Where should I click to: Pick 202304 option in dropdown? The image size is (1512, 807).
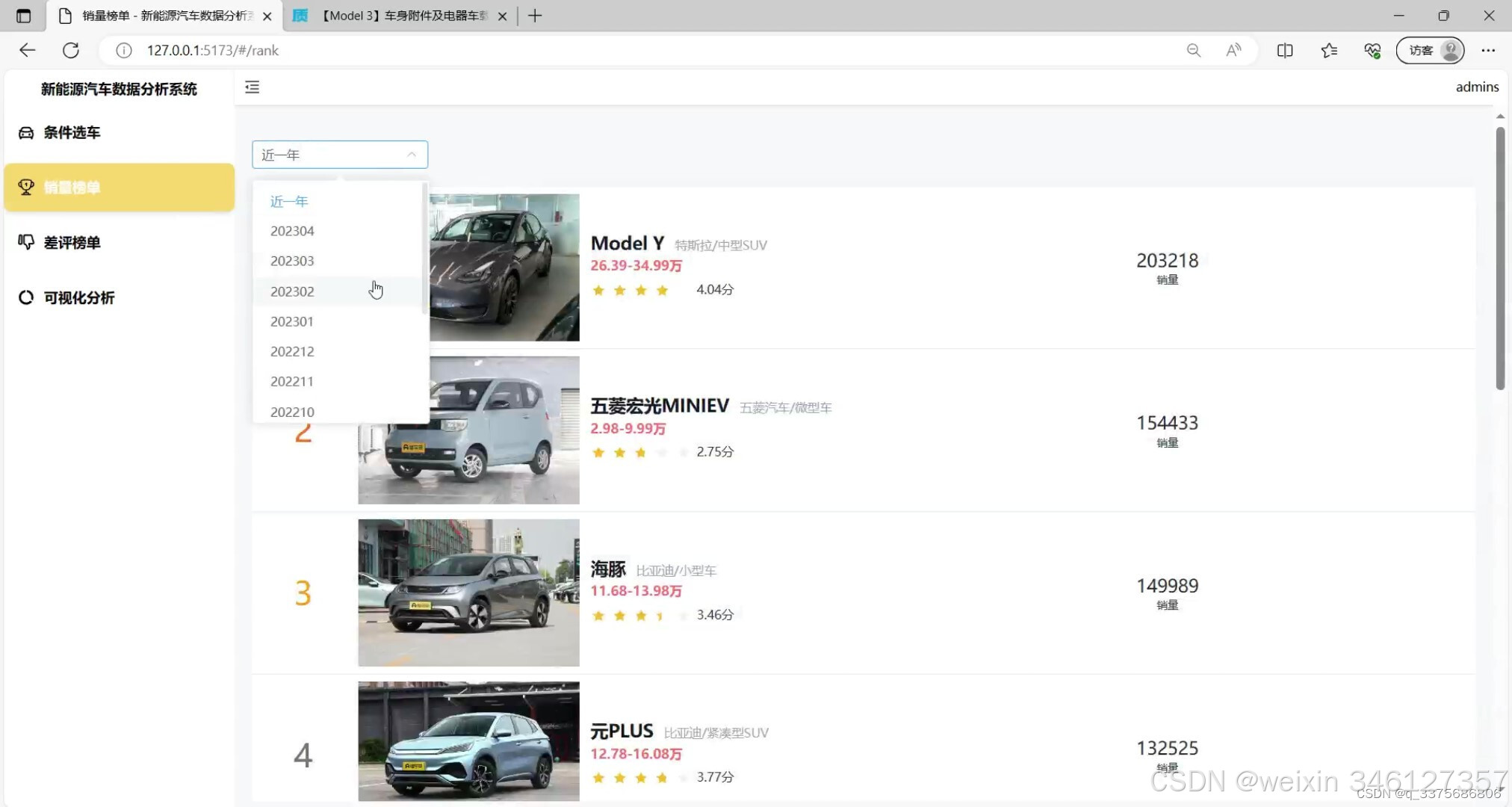tap(292, 231)
